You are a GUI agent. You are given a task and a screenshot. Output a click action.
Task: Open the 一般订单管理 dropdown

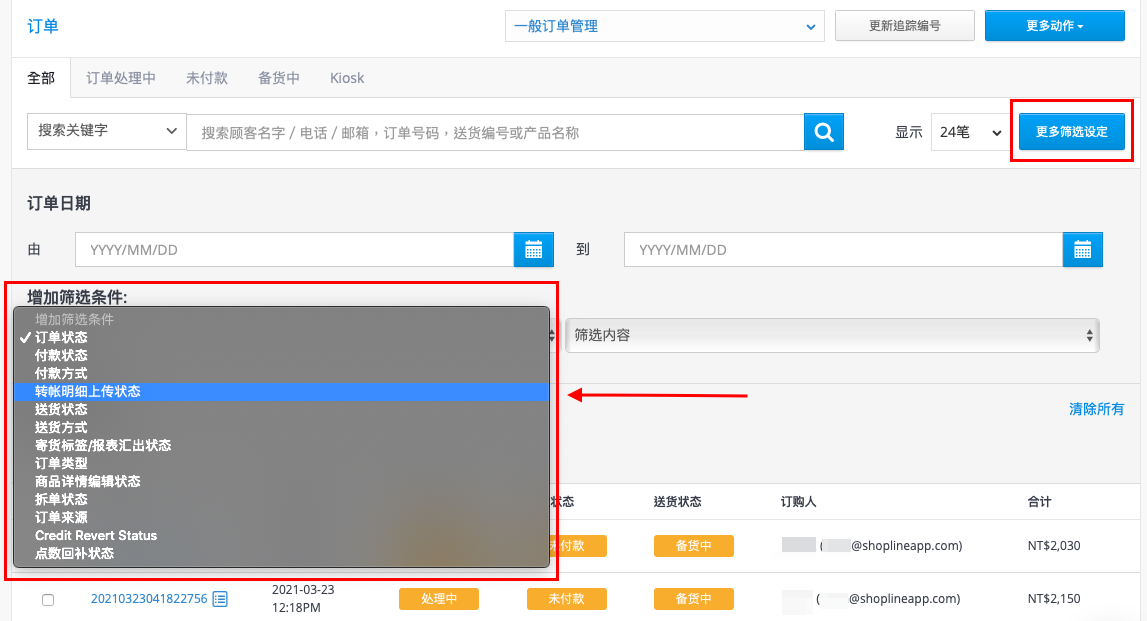pyautogui.click(x=664, y=26)
